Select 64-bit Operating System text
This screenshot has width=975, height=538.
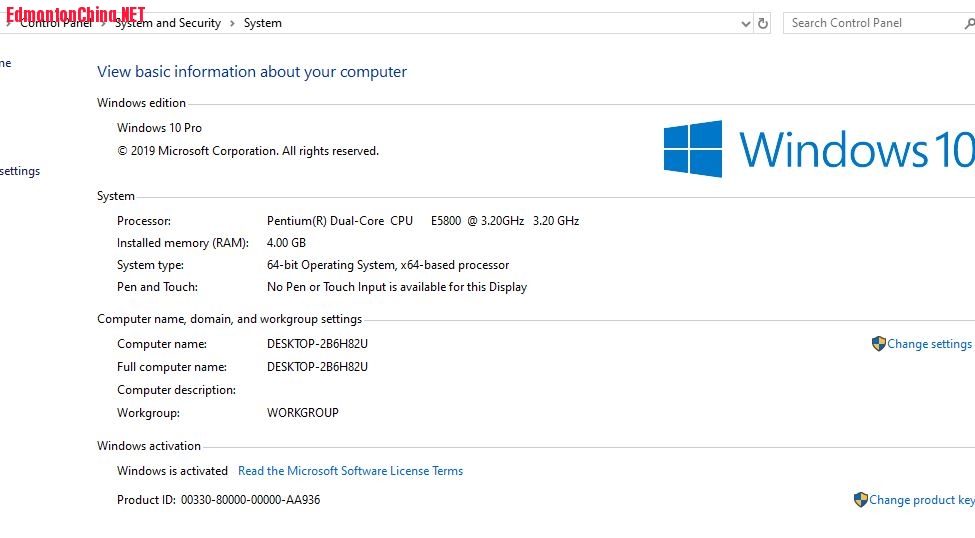click(388, 265)
